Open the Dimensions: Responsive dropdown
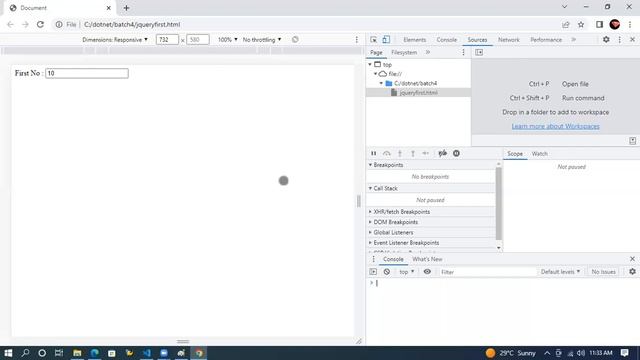The width and height of the screenshot is (640, 360). tap(115, 40)
